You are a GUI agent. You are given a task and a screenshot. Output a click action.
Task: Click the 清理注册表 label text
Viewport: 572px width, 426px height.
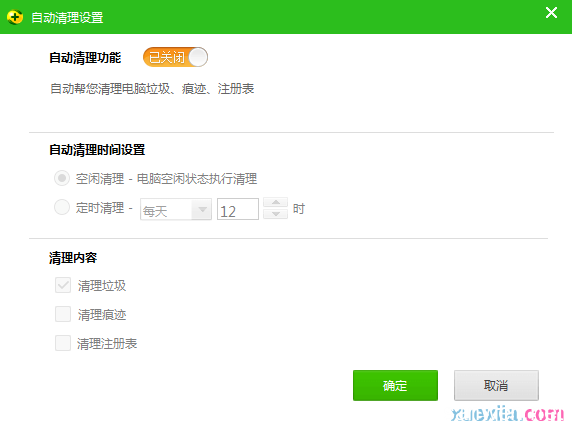click(107, 344)
